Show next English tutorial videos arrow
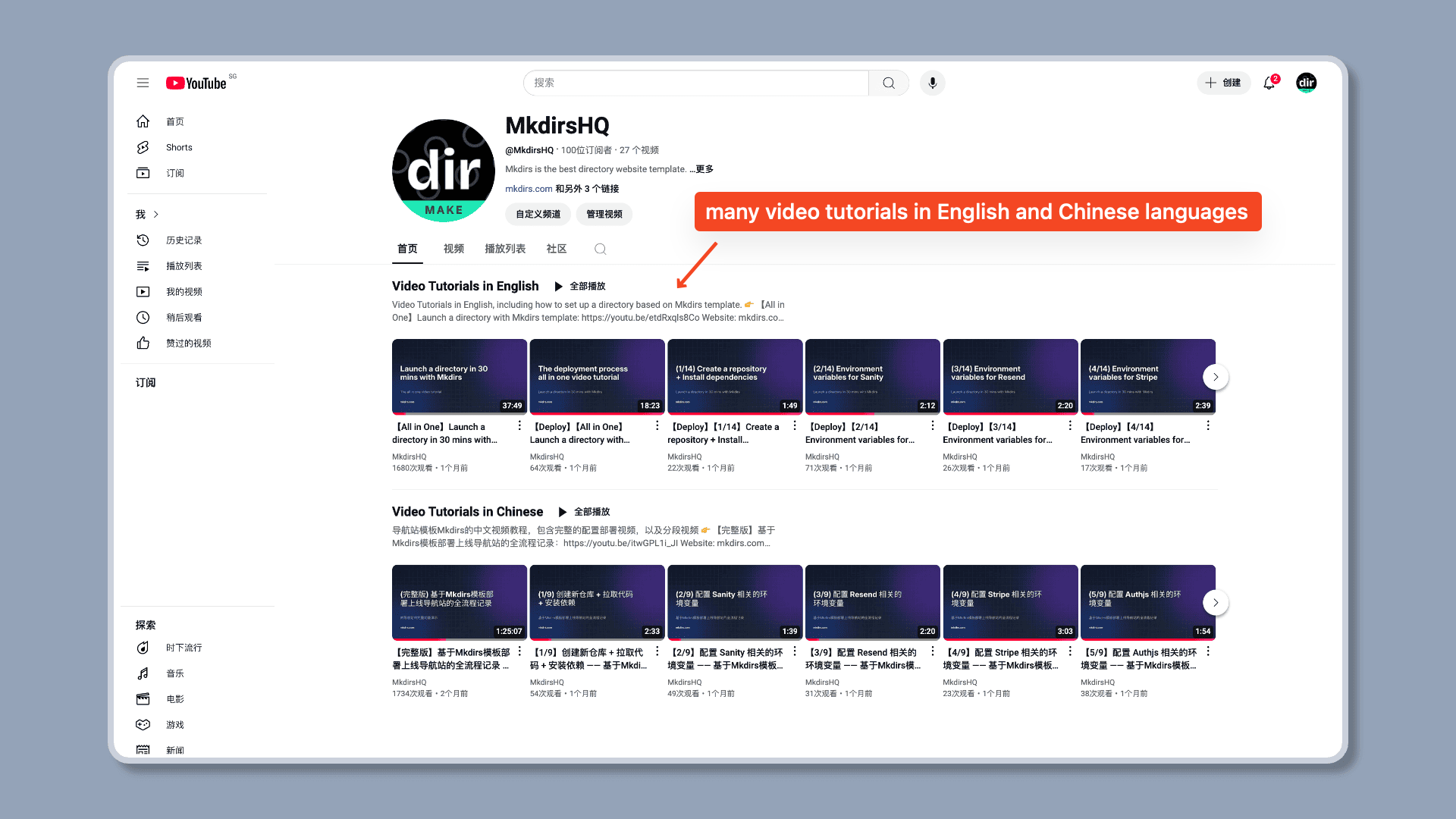The width and height of the screenshot is (1456, 819). 1216,377
